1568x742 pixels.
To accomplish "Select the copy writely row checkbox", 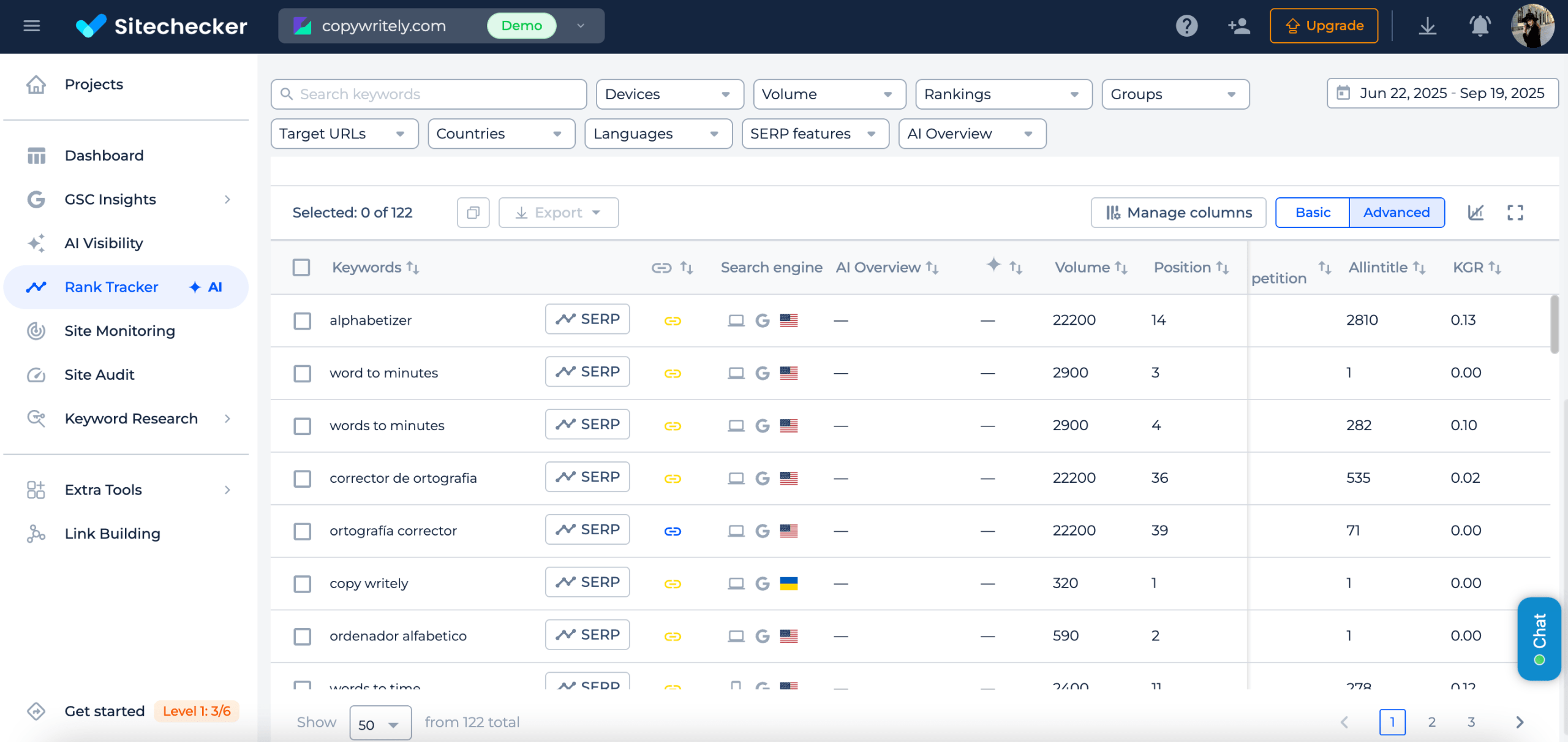I will click(x=302, y=583).
